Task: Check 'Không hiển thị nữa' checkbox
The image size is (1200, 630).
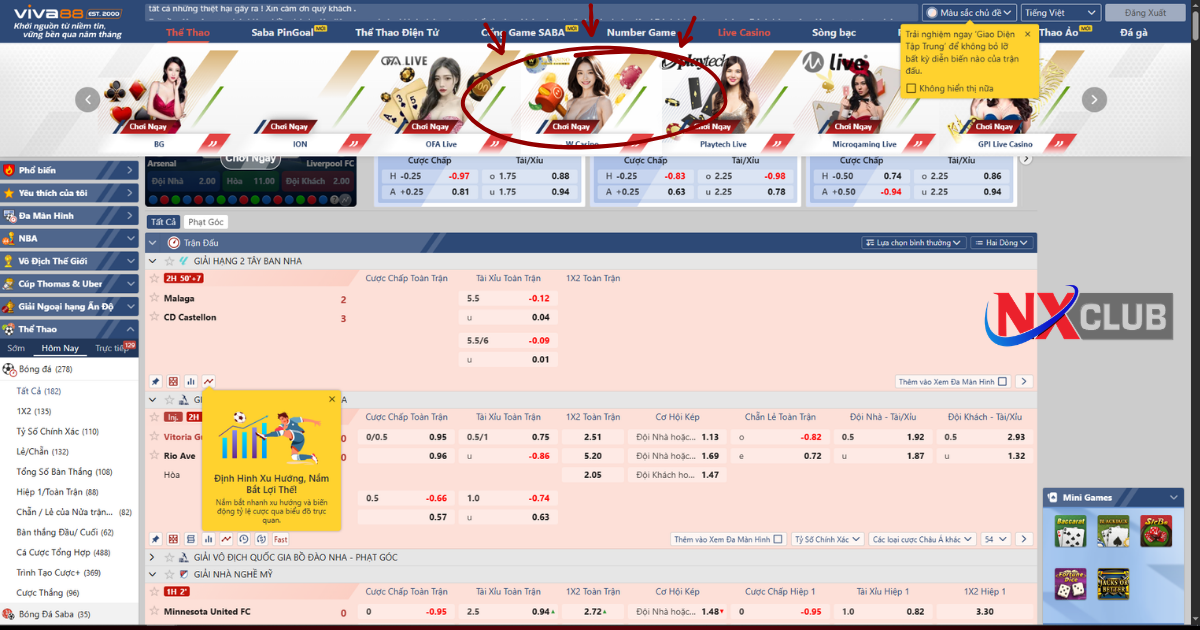Action: pos(911,88)
